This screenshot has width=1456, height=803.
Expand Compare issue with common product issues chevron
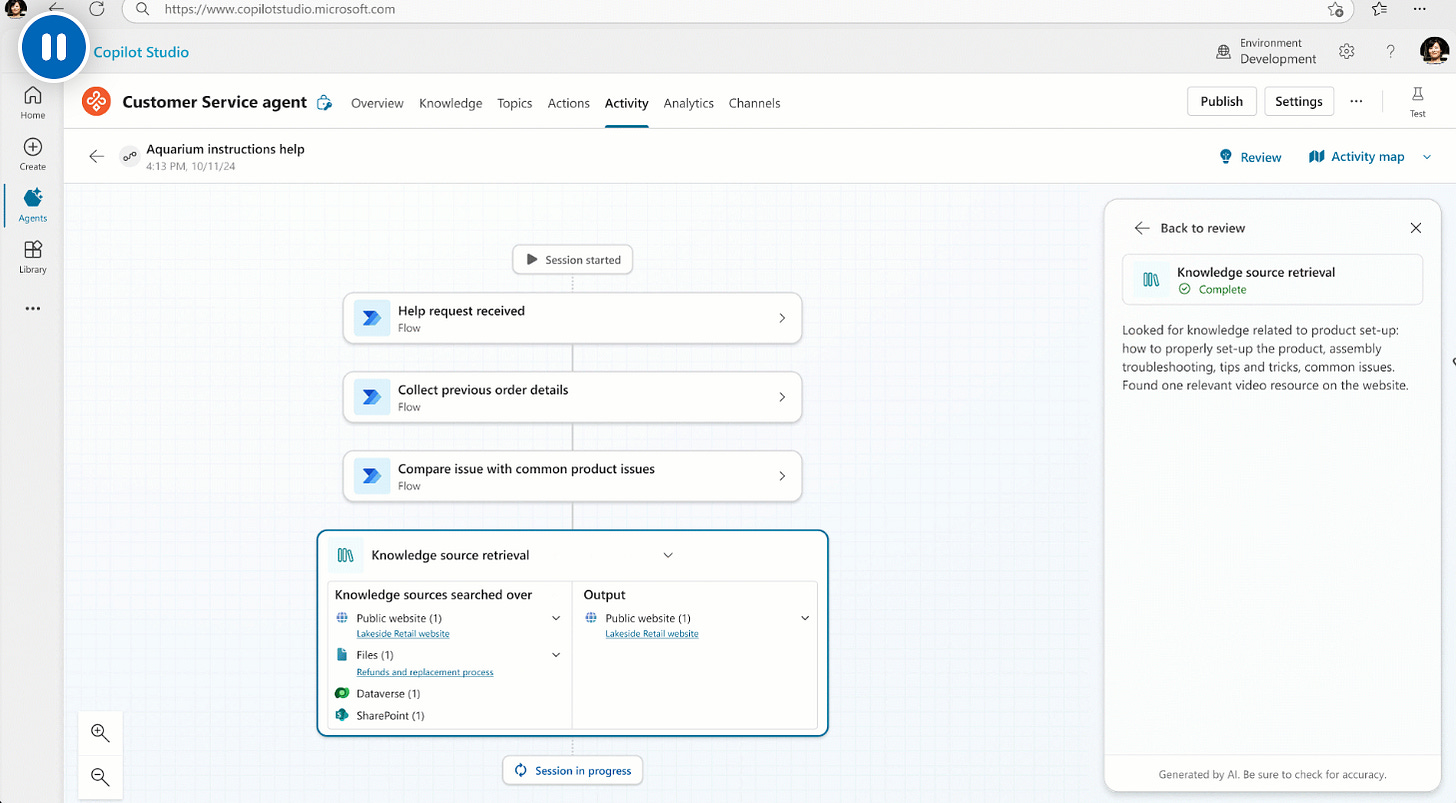coord(782,476)
